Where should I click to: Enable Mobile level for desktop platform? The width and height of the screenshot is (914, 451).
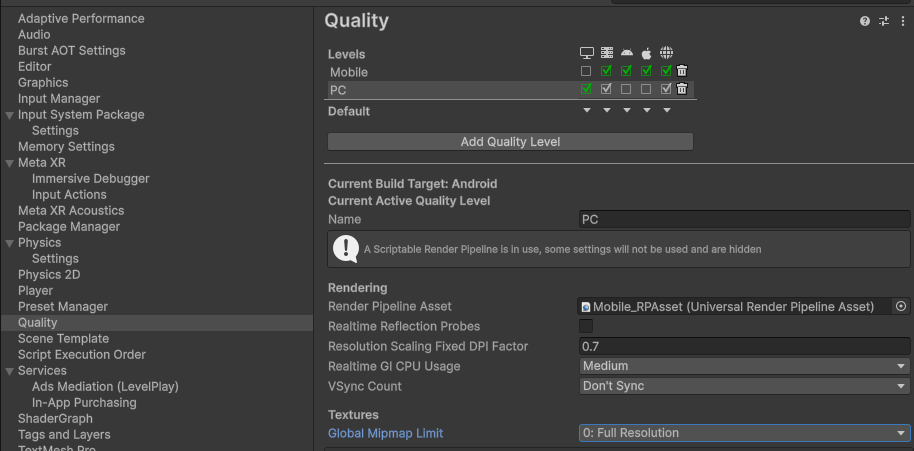point(586,71)
